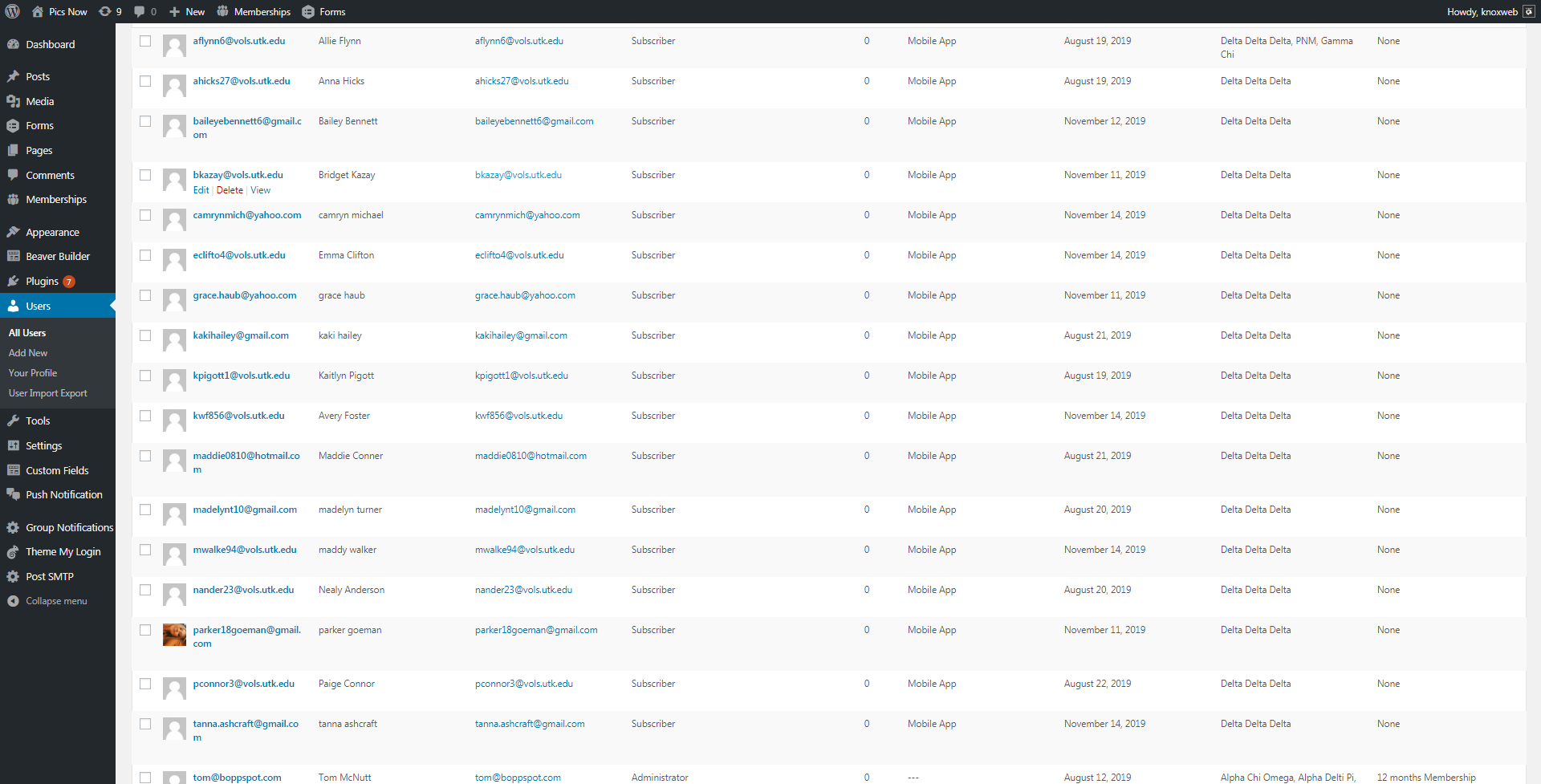1541x784 pixels.
Task: Open the Add New users submenu item
Action: coord(28,353)
